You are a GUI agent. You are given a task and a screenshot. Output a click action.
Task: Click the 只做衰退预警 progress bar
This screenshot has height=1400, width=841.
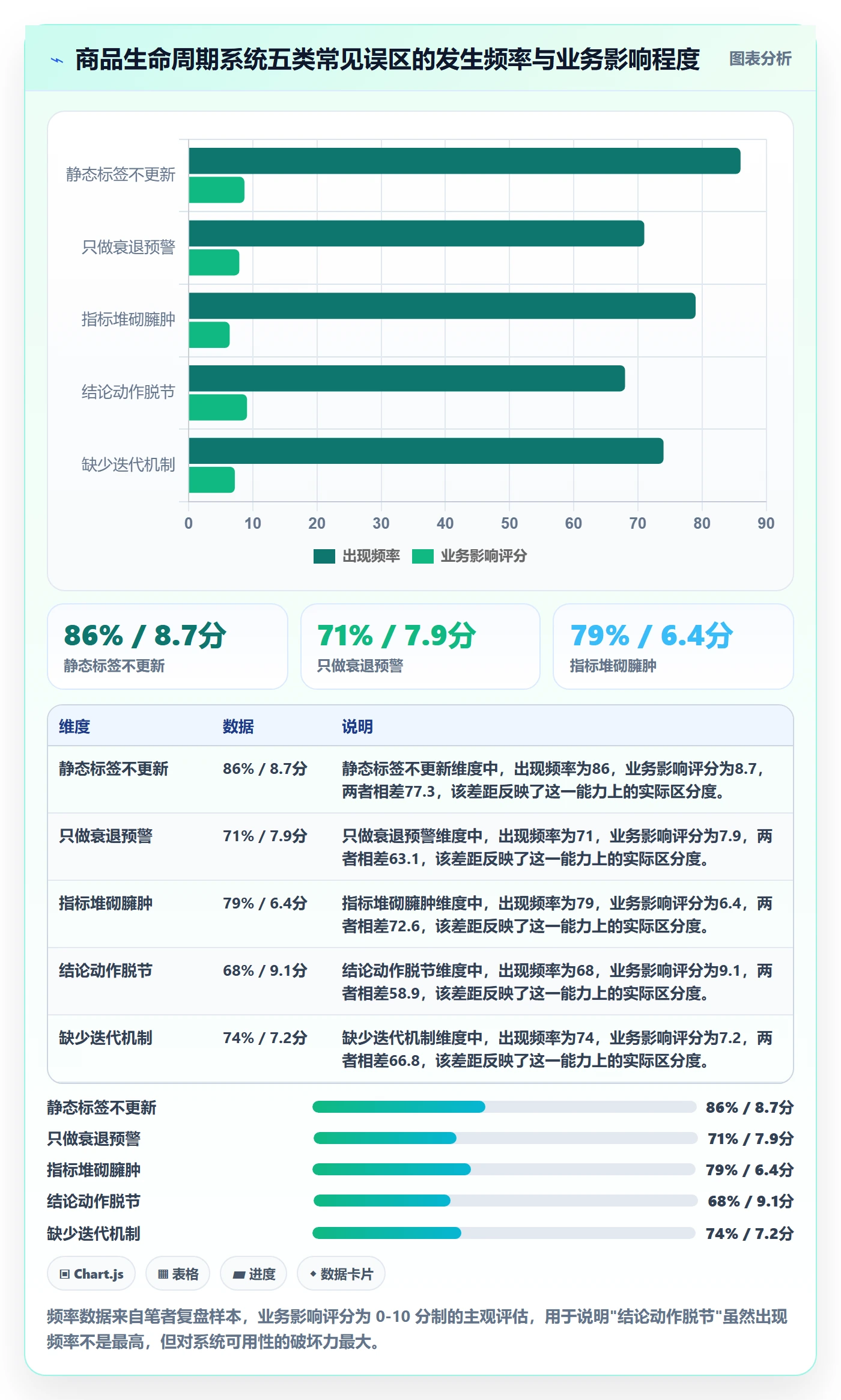505,1138
